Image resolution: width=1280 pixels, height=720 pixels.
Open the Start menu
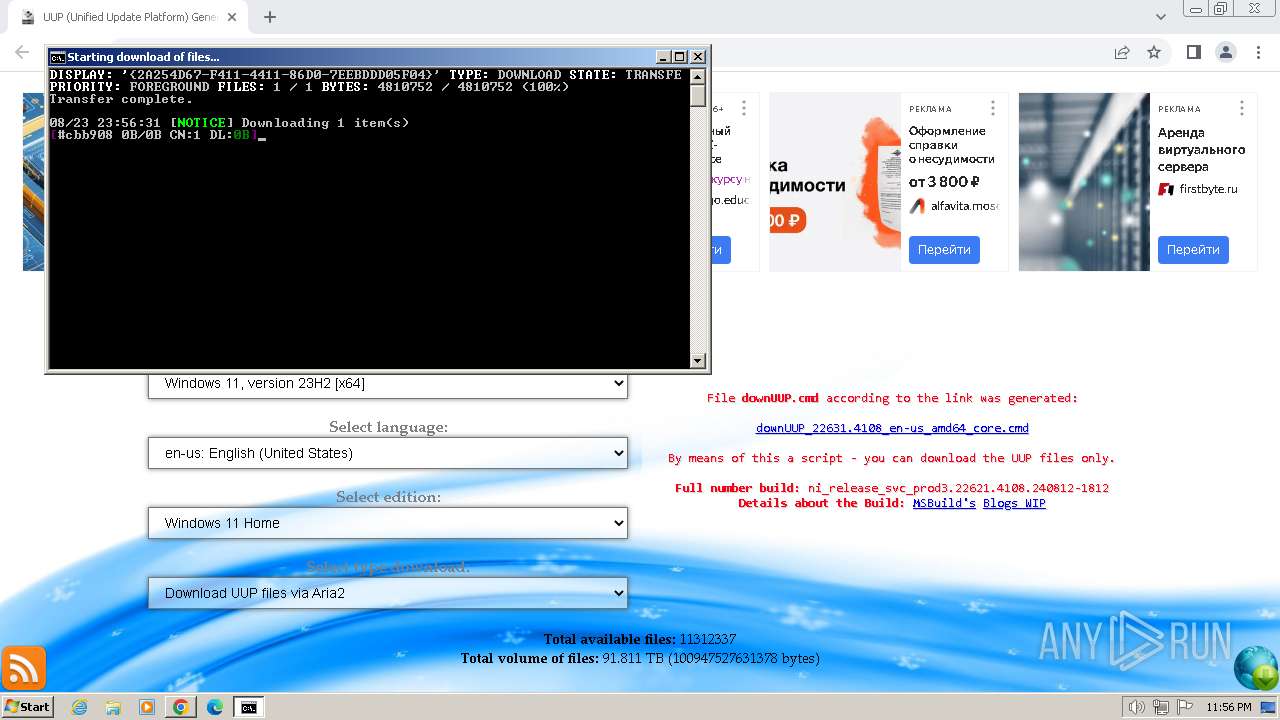27,707
